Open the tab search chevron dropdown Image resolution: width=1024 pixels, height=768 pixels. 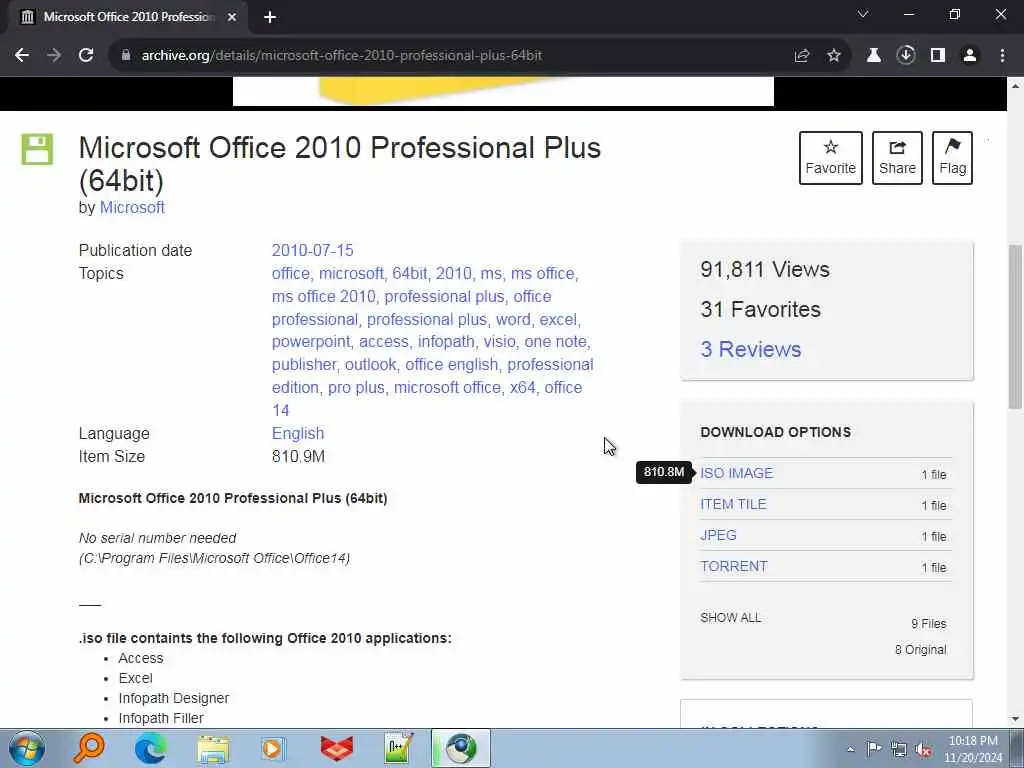click(863, 14)
